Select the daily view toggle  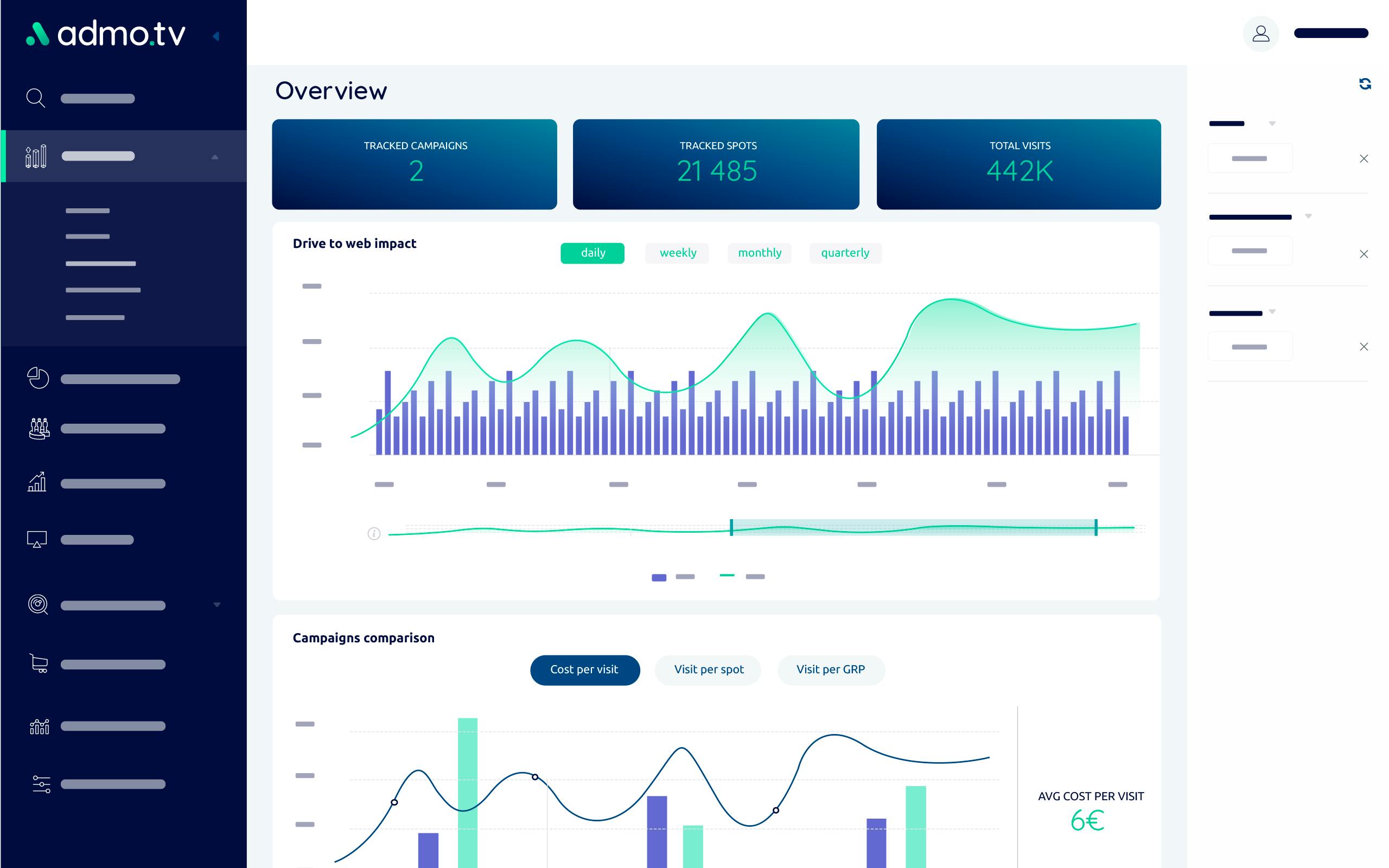(x=592, y=252)
